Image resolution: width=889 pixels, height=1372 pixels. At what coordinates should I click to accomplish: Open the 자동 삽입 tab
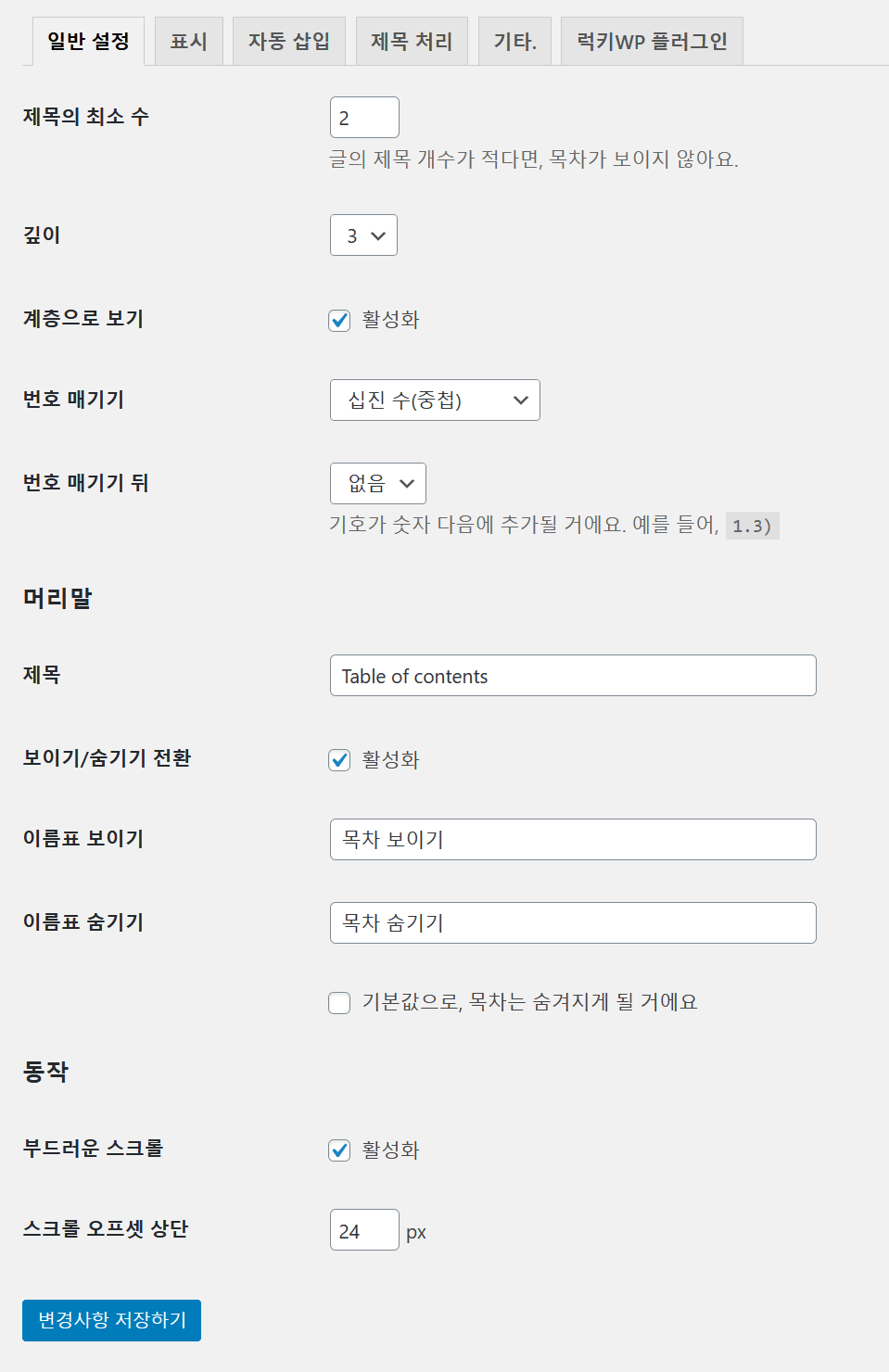[x=288, y=40]
